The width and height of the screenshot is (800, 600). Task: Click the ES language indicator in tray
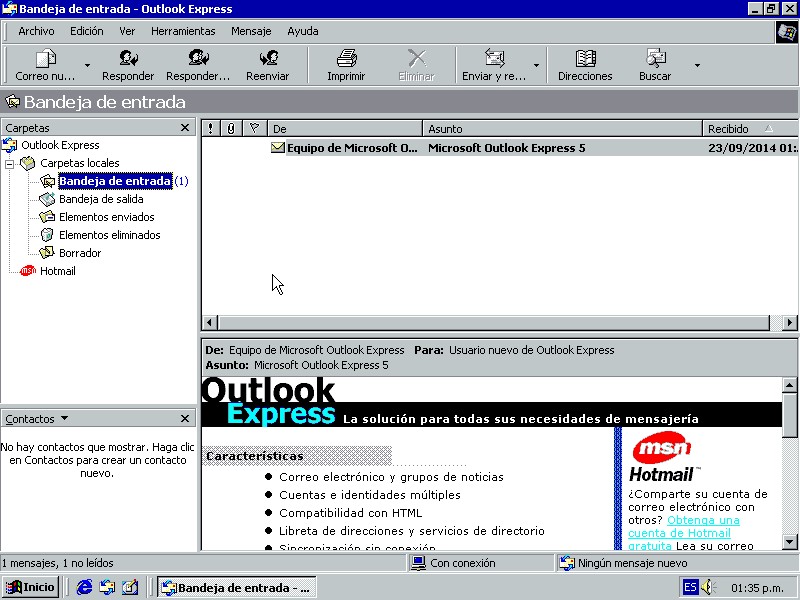(690, 587)
